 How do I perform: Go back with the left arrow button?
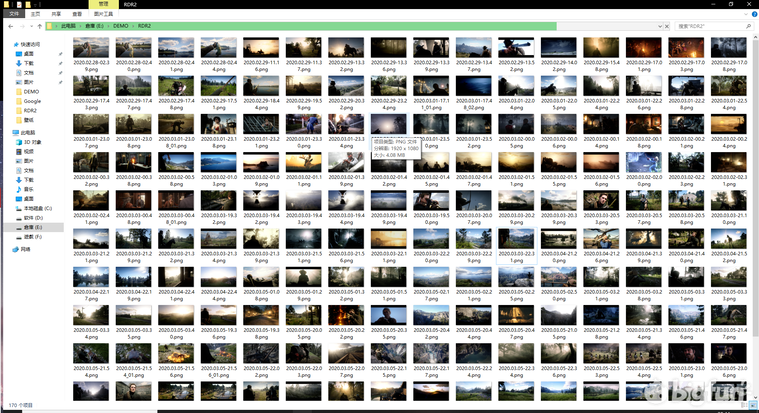pos(11,26)
